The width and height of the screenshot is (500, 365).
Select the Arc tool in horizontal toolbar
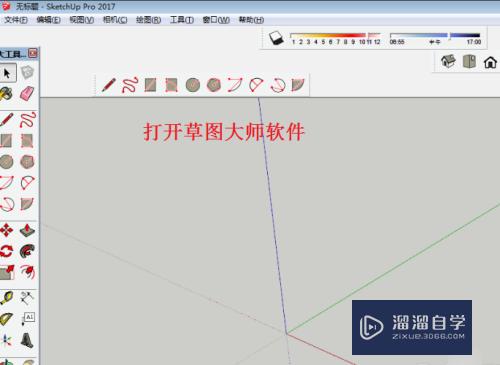(x=235, y=85)
